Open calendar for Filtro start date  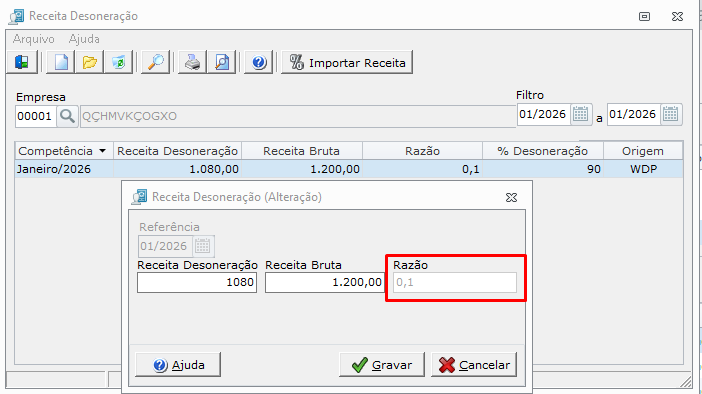[x=581, y=114]
